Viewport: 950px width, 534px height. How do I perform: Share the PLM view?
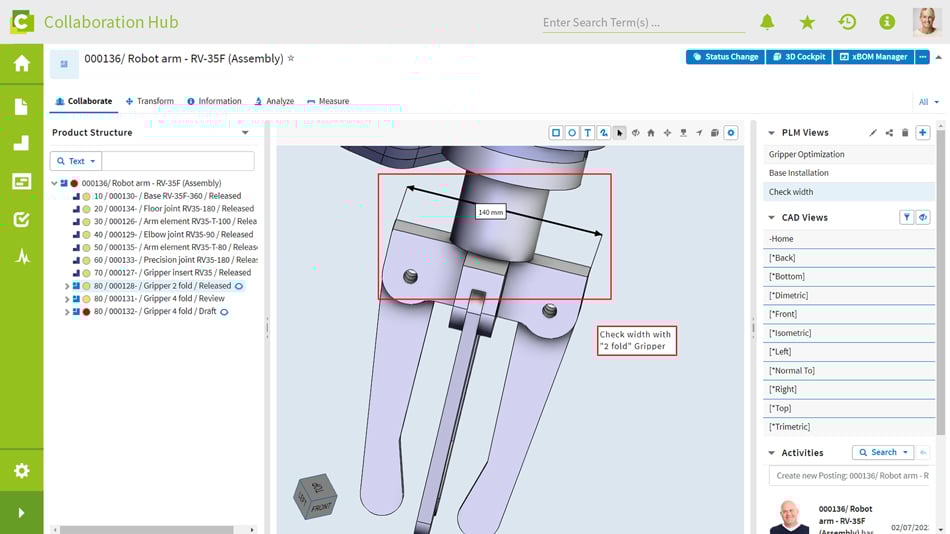889,132
